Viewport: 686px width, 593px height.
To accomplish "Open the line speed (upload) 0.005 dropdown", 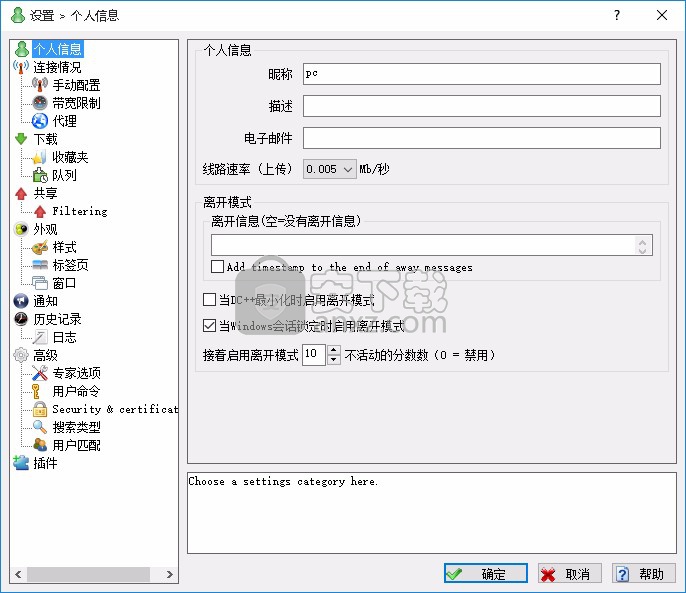I will point(329,169).
